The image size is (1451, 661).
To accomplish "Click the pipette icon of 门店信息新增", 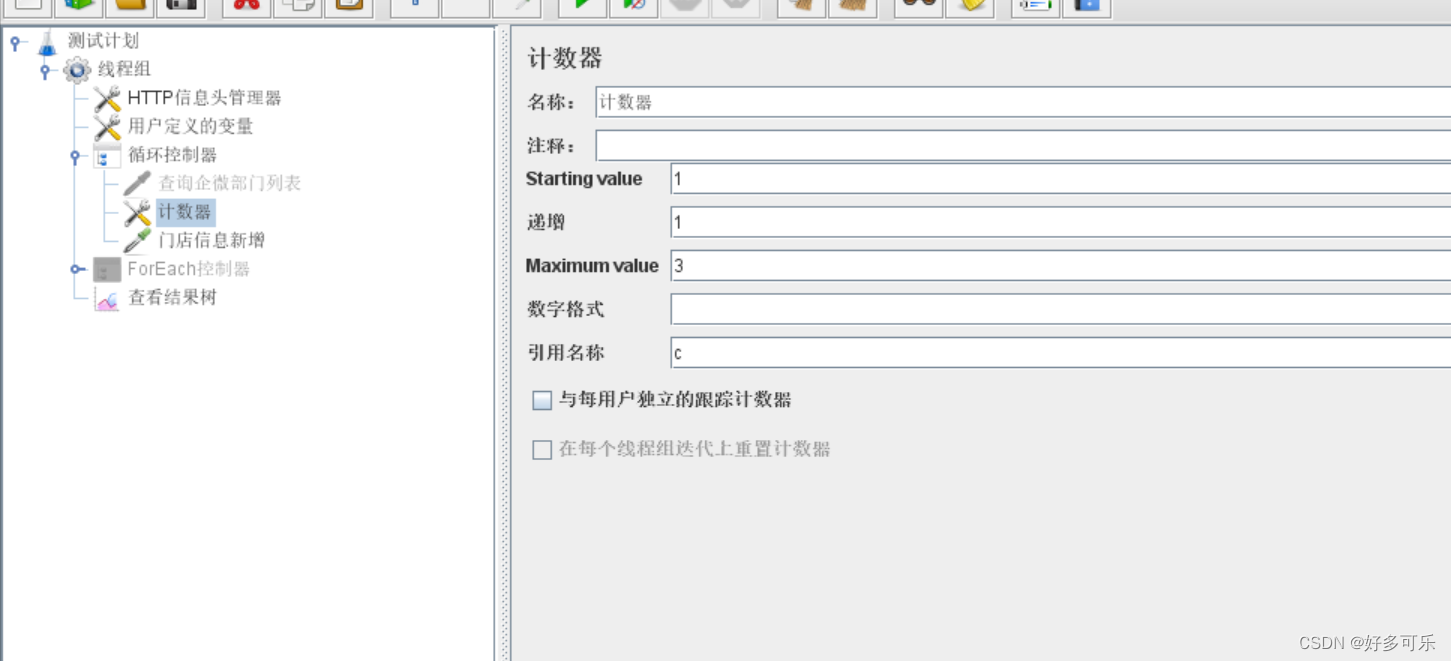I will [137, 240].
